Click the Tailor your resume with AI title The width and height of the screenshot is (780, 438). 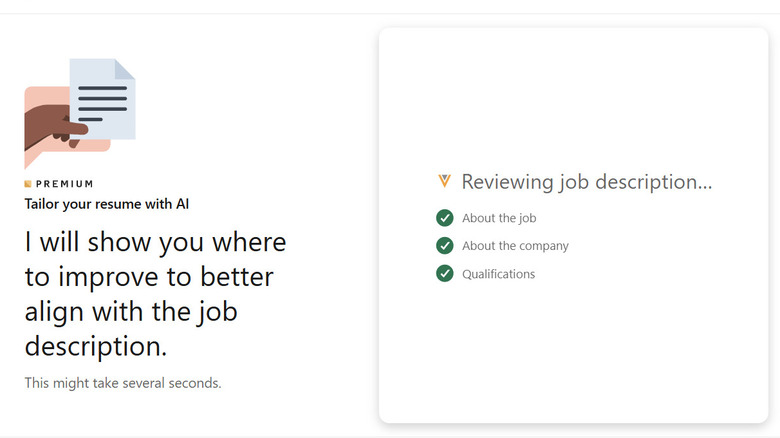[107, 204]
